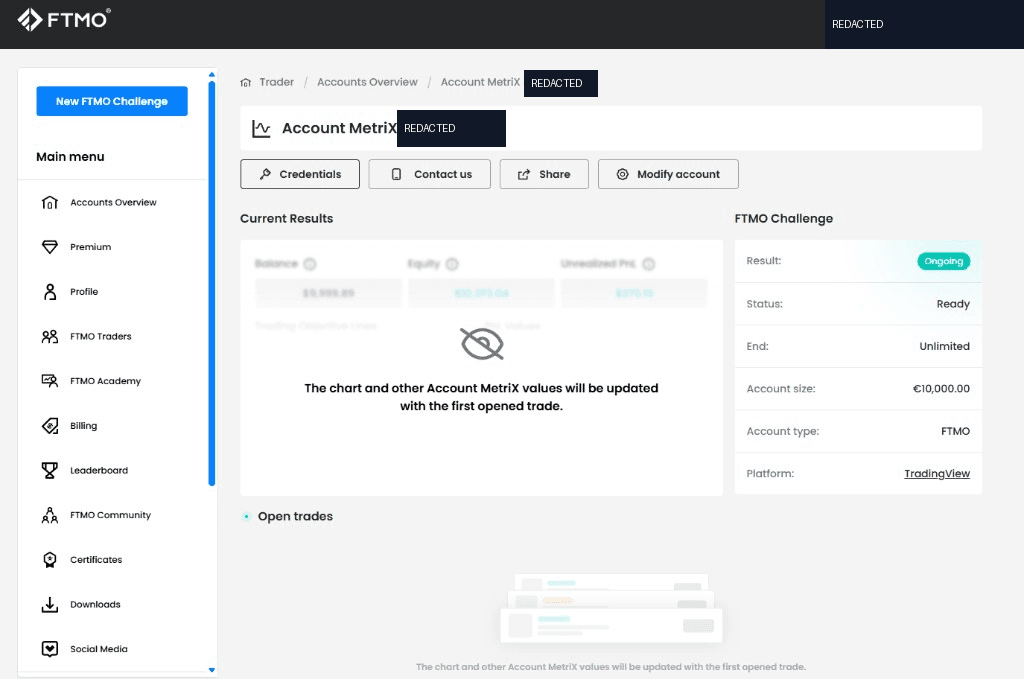This screenshot has width=1024, height=679.
Task: Click the Premium diamond icon
Action: point(50,247)
